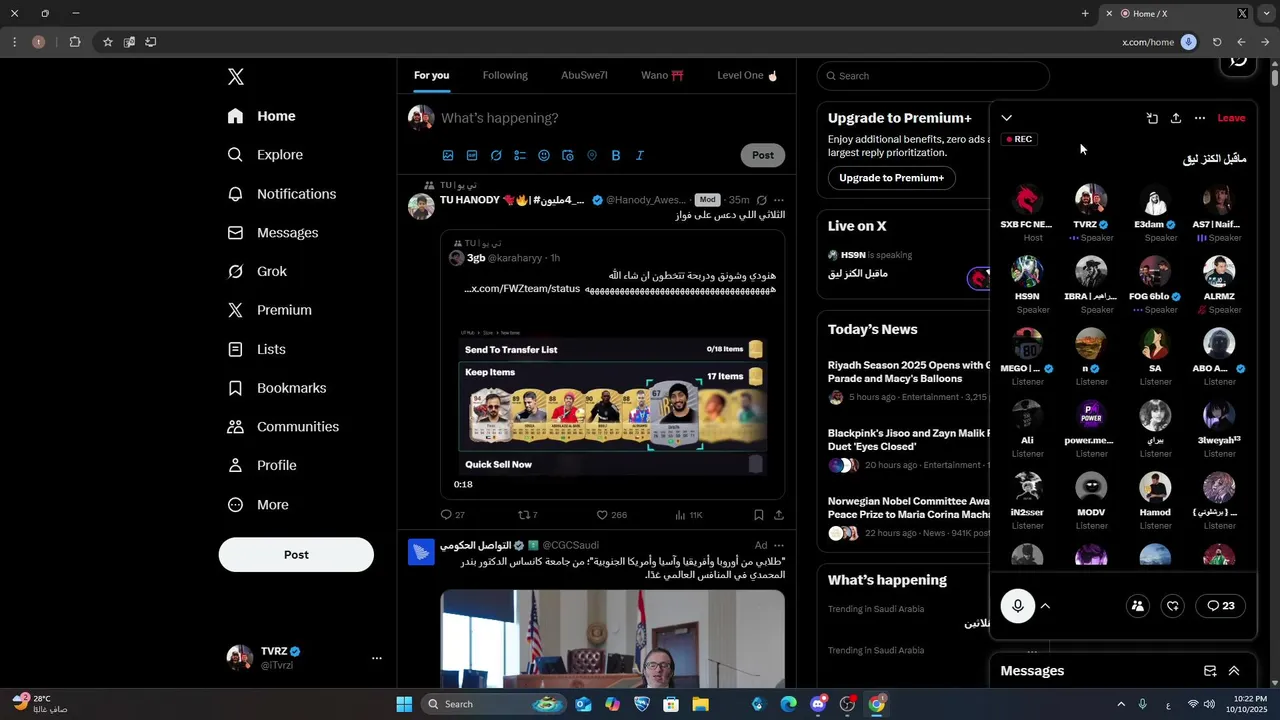Toggle the Space microphone mute button
The image size is (1280, 720).
[x=1018, y=606]
